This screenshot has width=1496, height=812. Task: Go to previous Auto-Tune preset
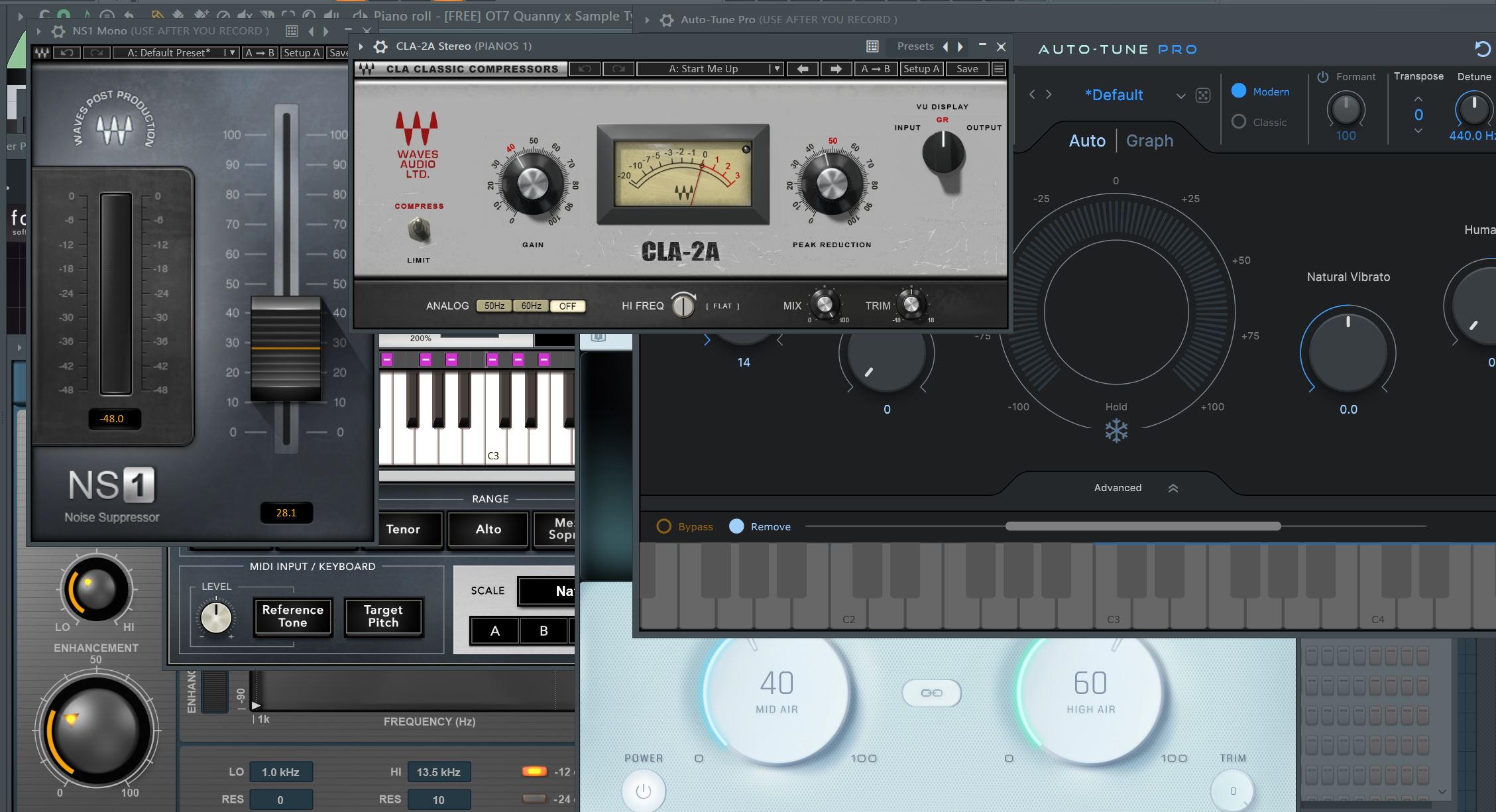(1032, 95)
